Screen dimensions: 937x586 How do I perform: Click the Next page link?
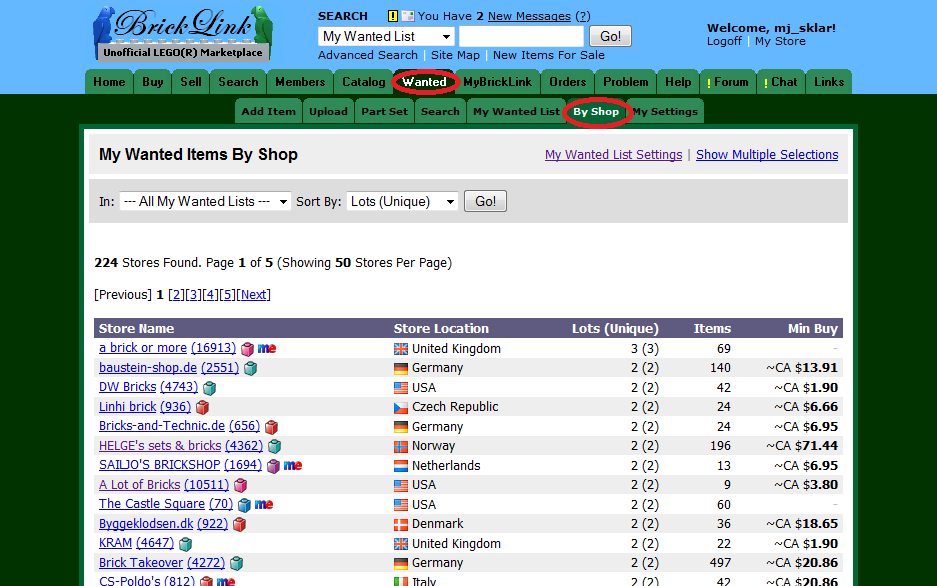tap(253, 294)
